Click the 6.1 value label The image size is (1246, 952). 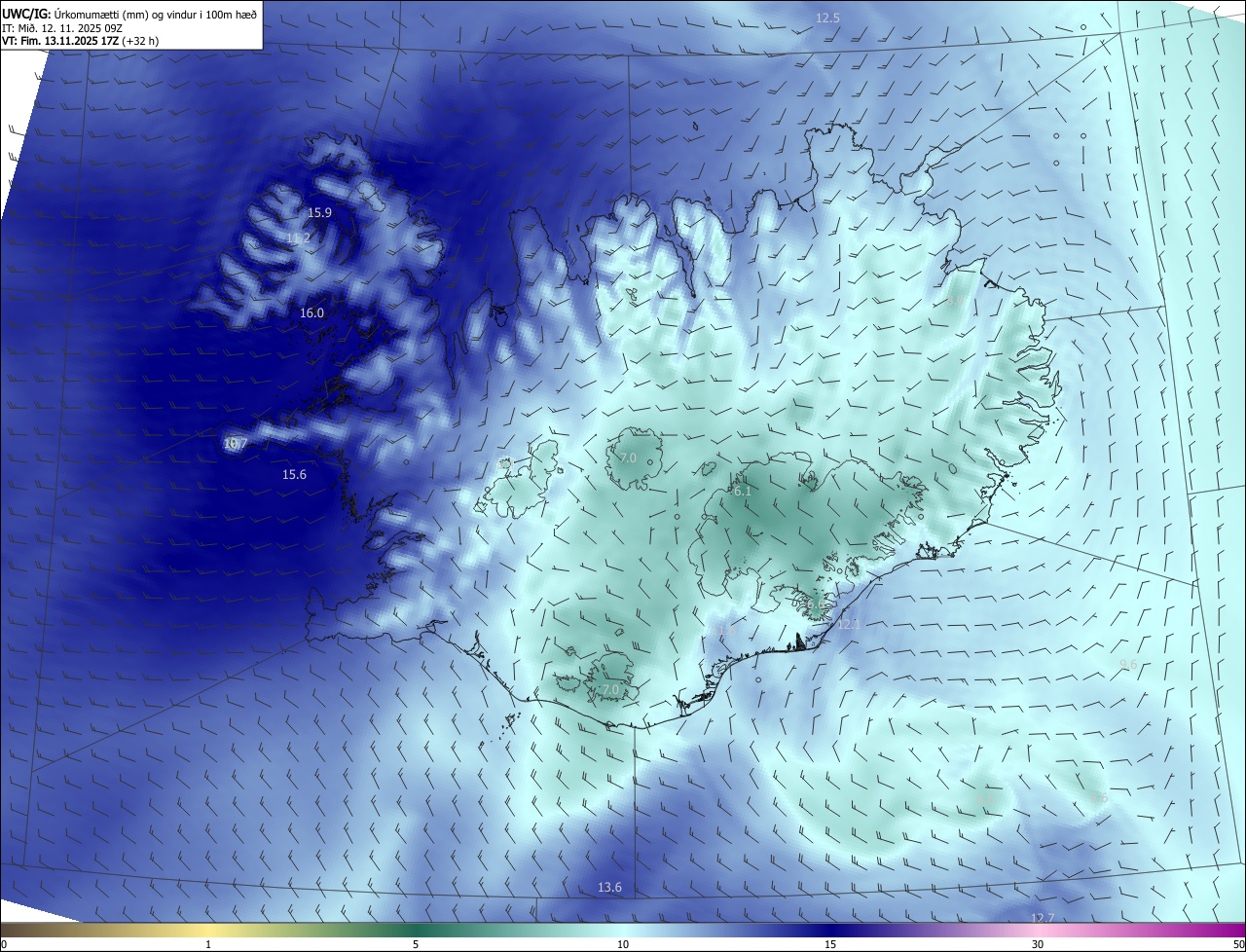tap(743, 492)
